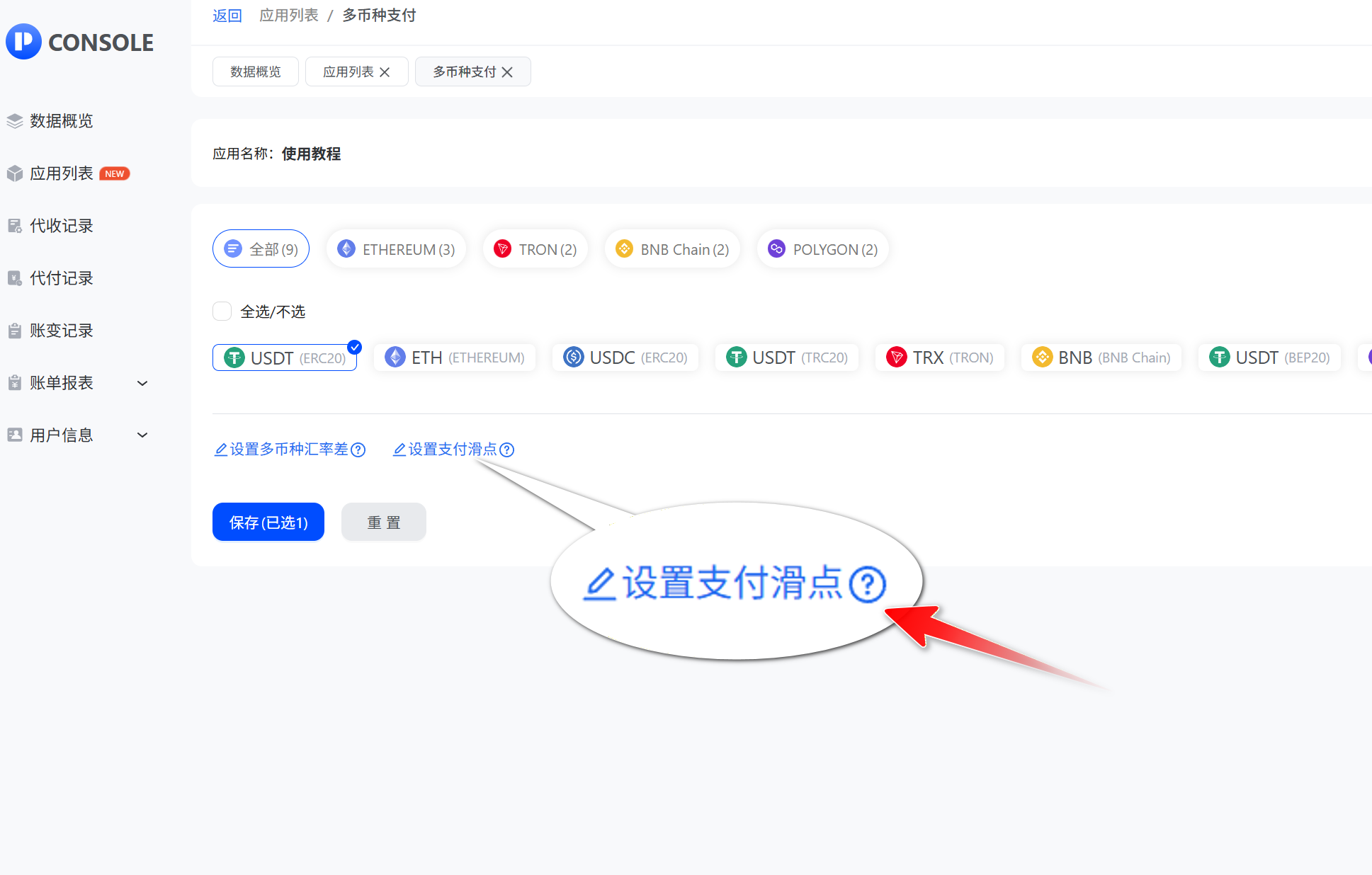1372x875 pixels.
Task: Filter currencies by ETHEREUM (3)
Action: click(396, 249)
